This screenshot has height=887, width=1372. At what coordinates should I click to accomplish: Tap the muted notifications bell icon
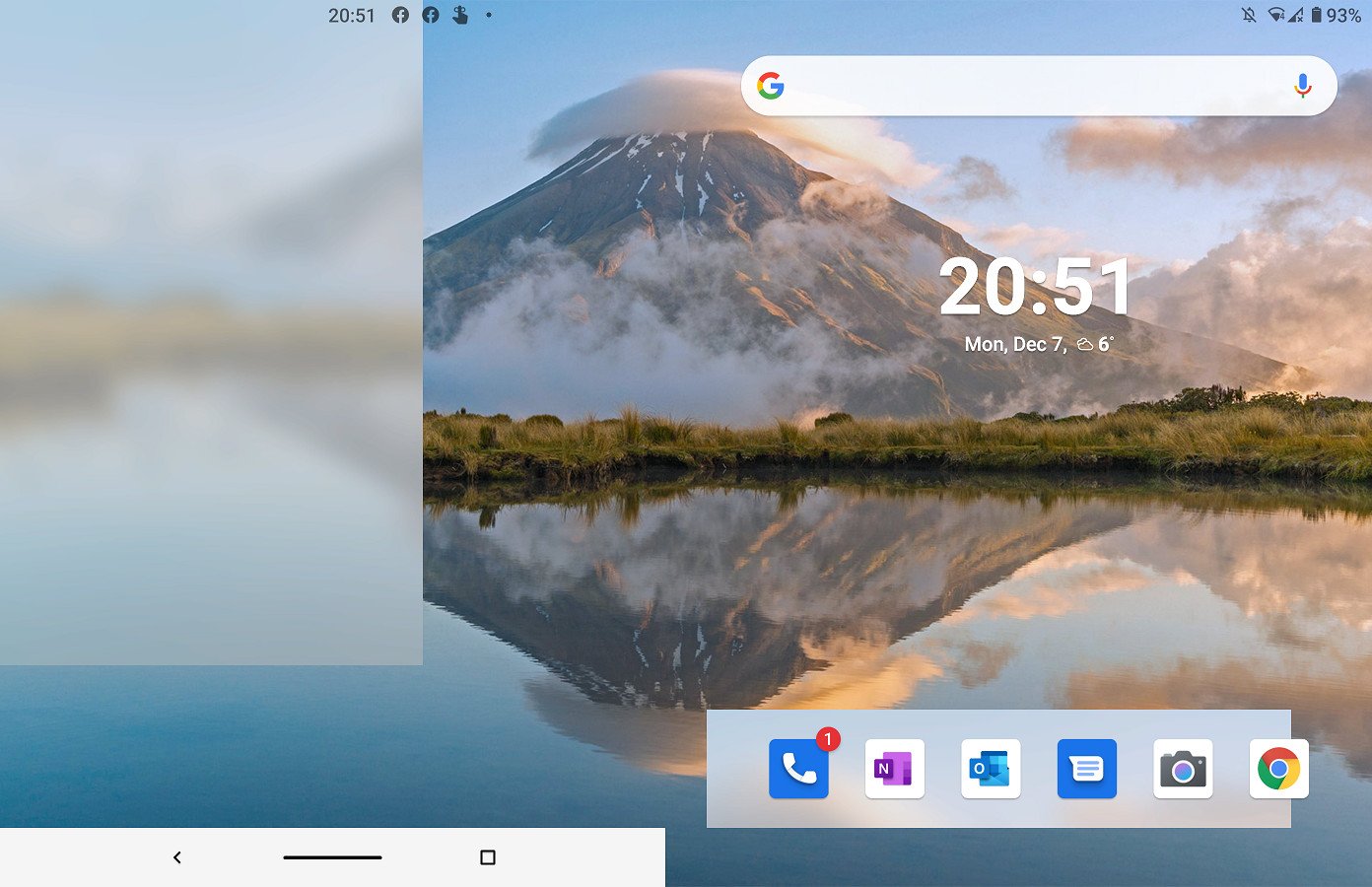coord(1249,15)
